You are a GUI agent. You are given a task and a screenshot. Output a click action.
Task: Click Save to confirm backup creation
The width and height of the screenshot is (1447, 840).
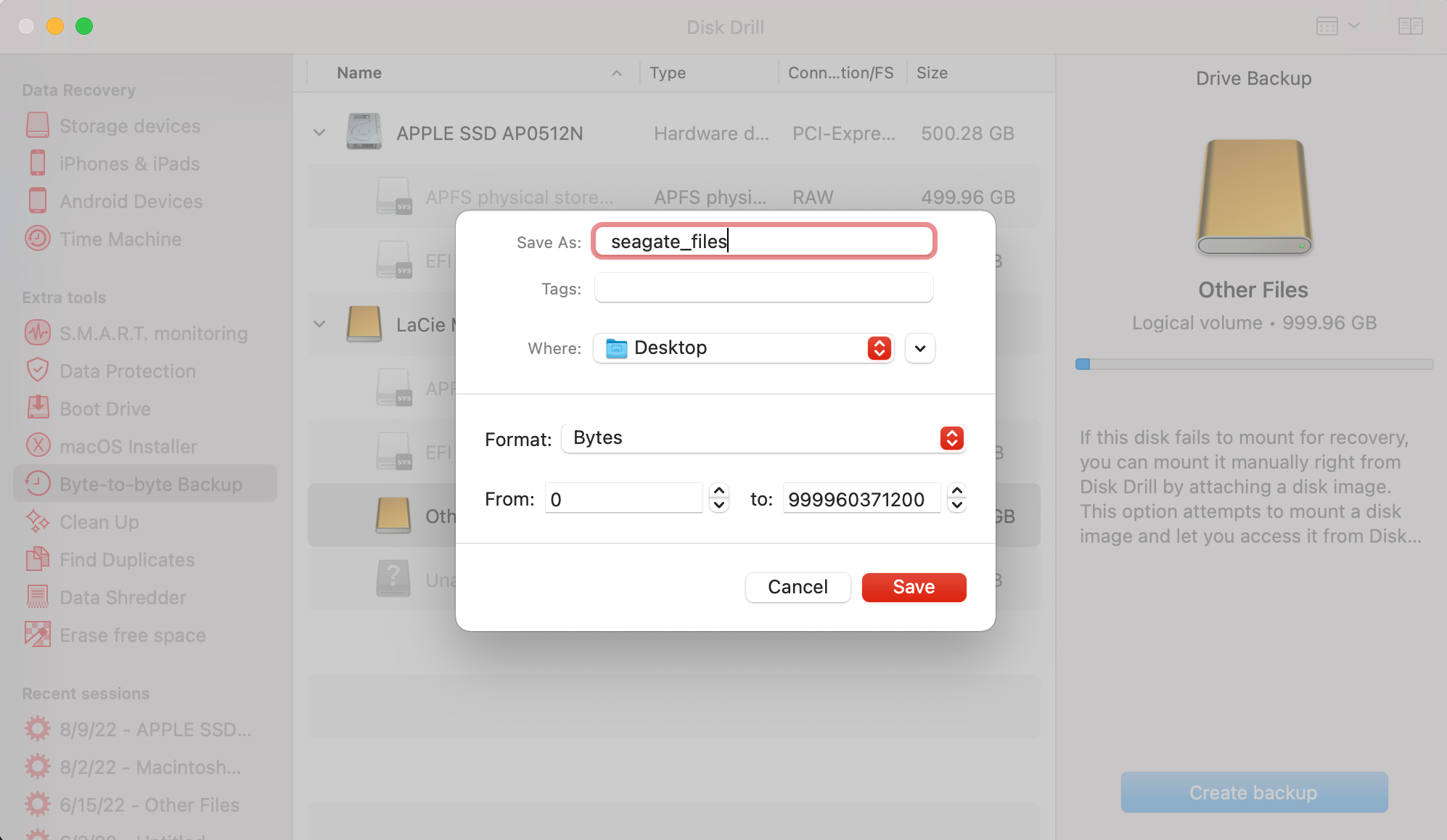coord(913,586)
